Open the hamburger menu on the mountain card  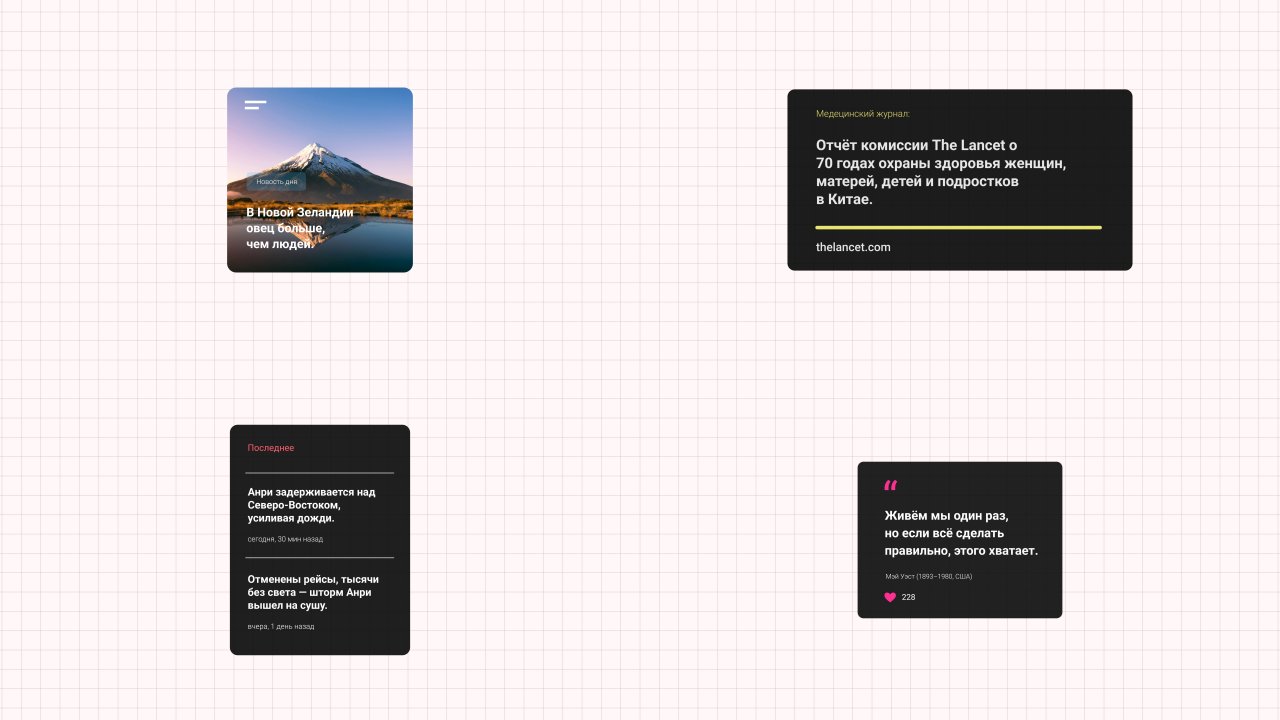coord(256,105)
